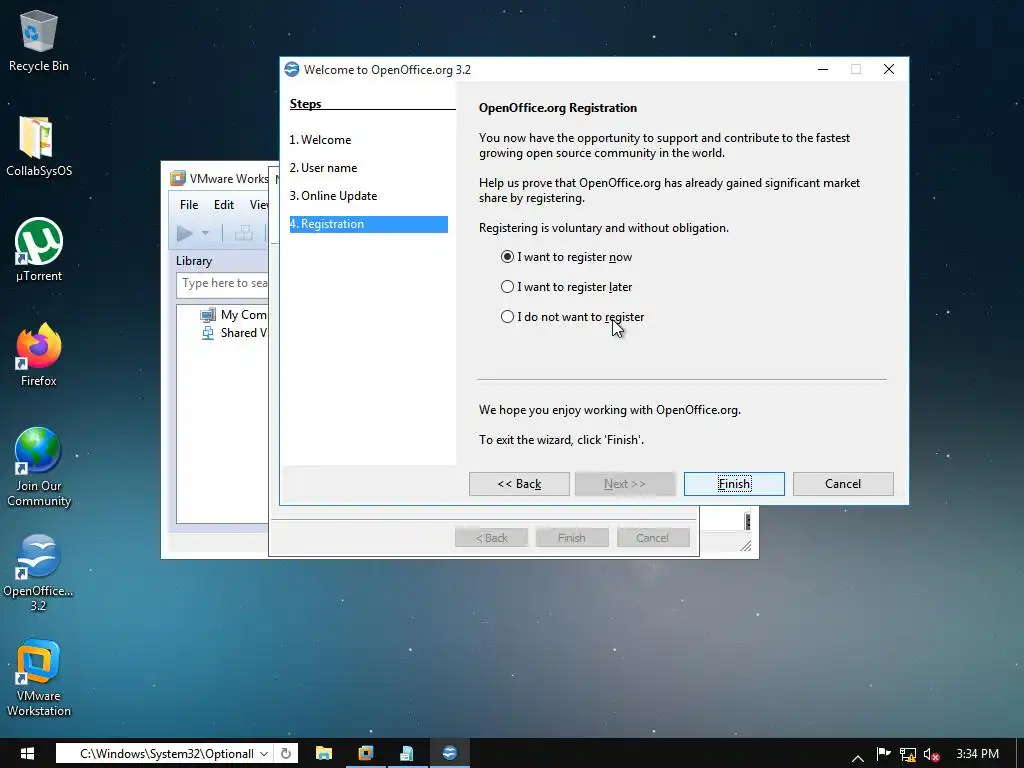1024x768 pixels.
Task: Click Cancel in the OpenOffice wizard
Action: pyautogui.click(x=843, y=484)
